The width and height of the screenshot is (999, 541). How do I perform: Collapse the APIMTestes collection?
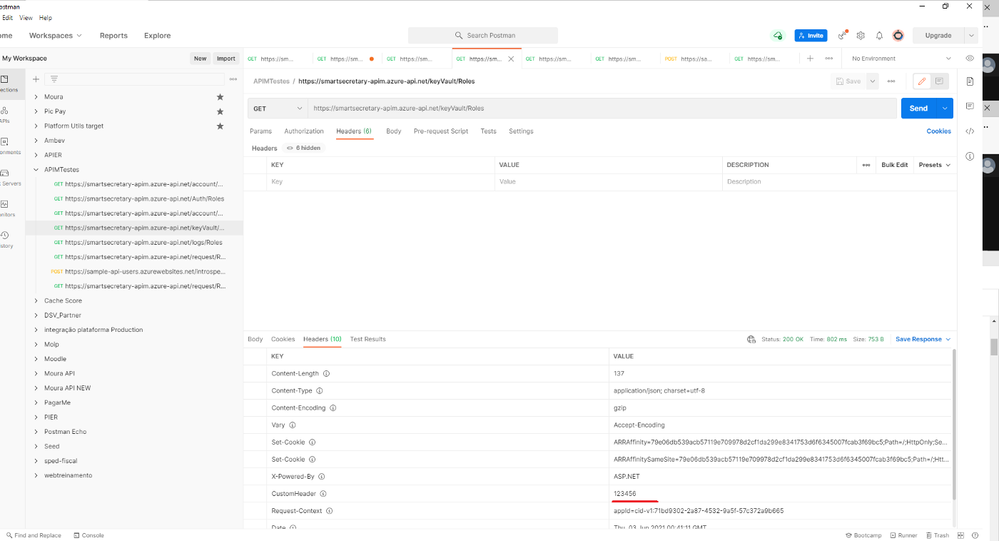coord(36,170)
